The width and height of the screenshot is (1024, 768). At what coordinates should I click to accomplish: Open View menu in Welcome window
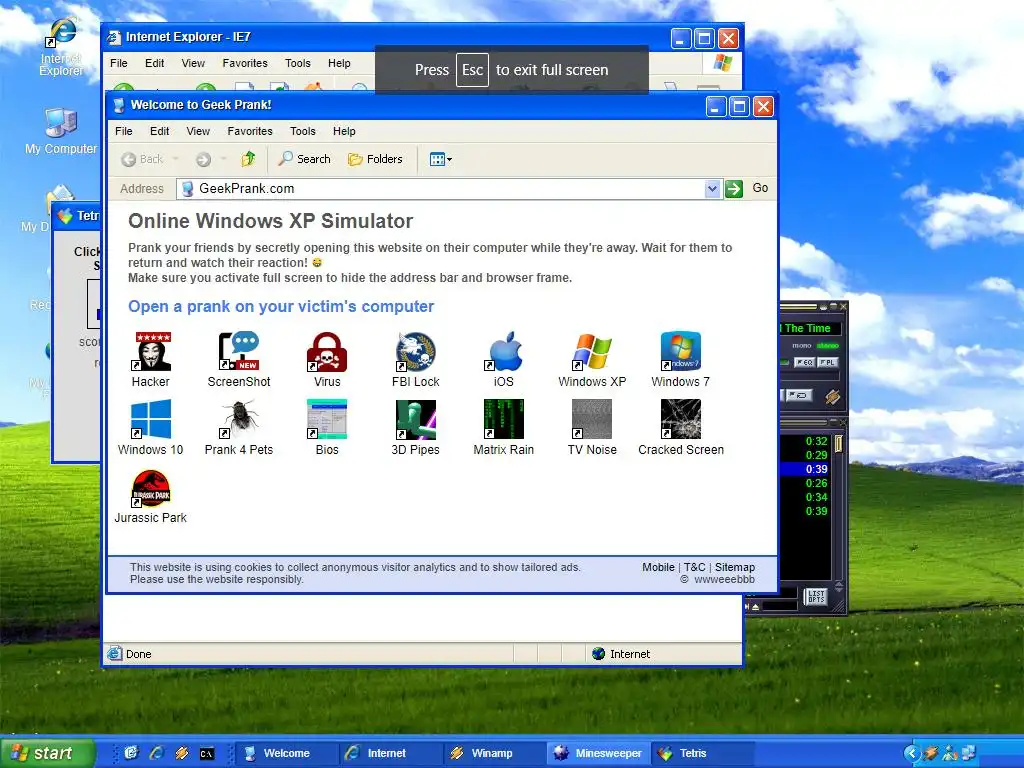[198, 131]
